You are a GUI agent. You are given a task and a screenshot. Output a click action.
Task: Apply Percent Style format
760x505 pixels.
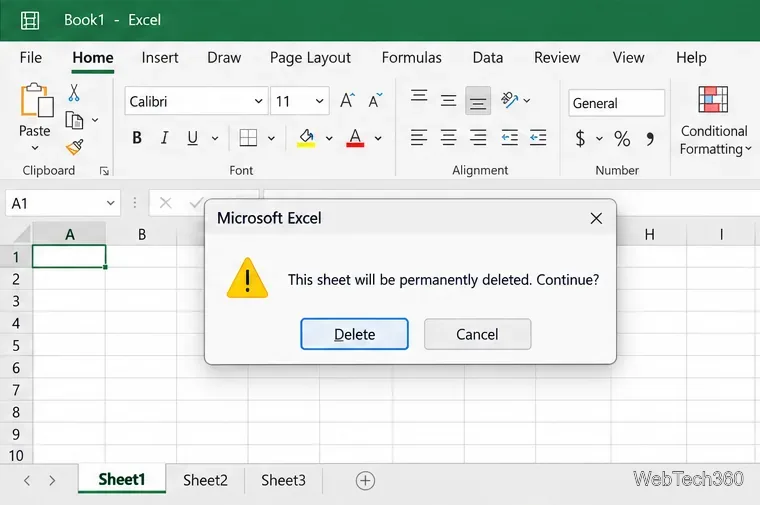point(622,139)
